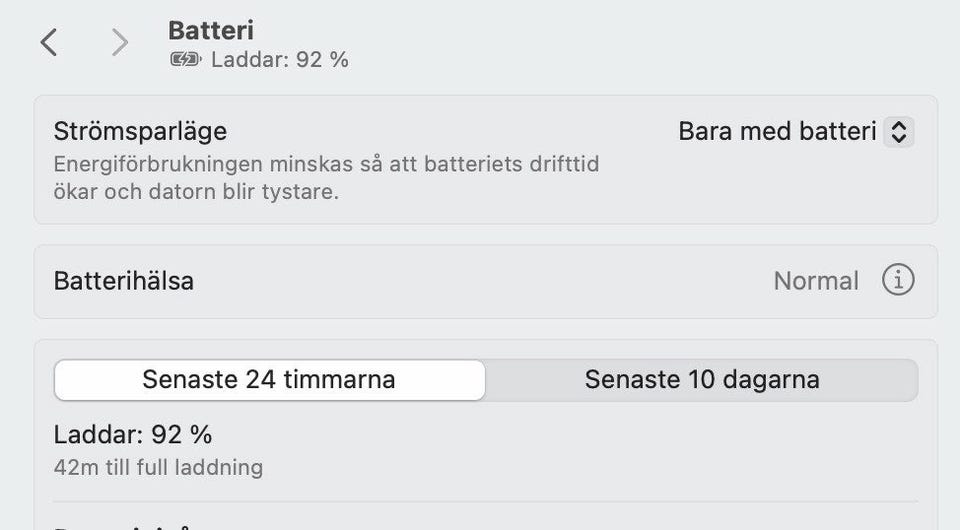Open the Batterihälsa info icon
Viewport: 960px width, 530px height.
(x=897, y=281)
